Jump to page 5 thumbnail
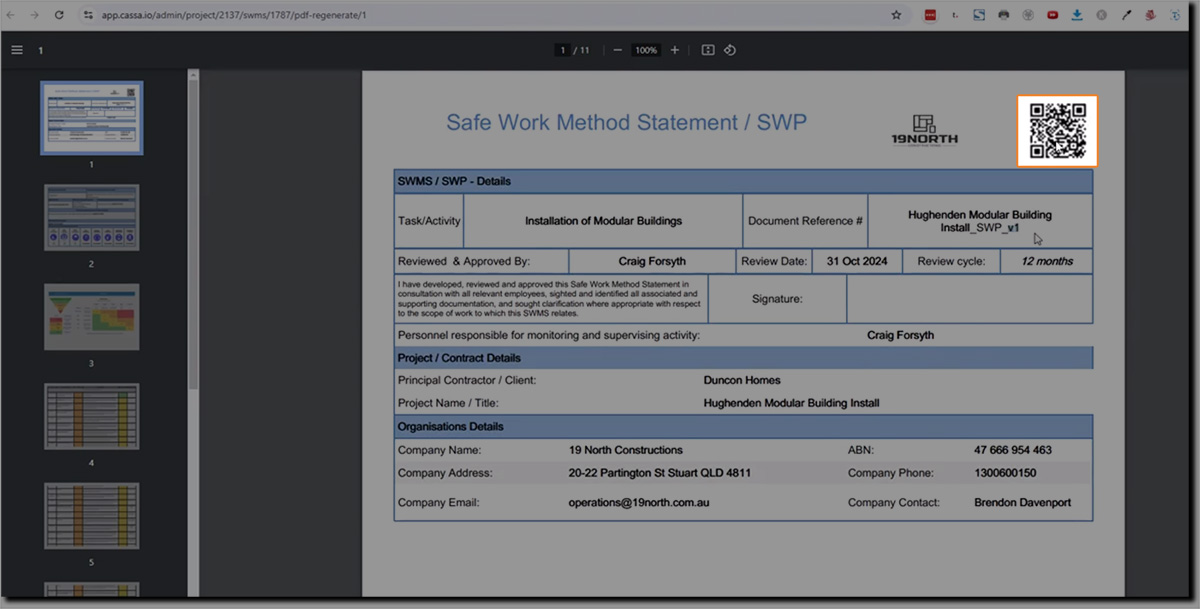 click(x=91, y=515)
